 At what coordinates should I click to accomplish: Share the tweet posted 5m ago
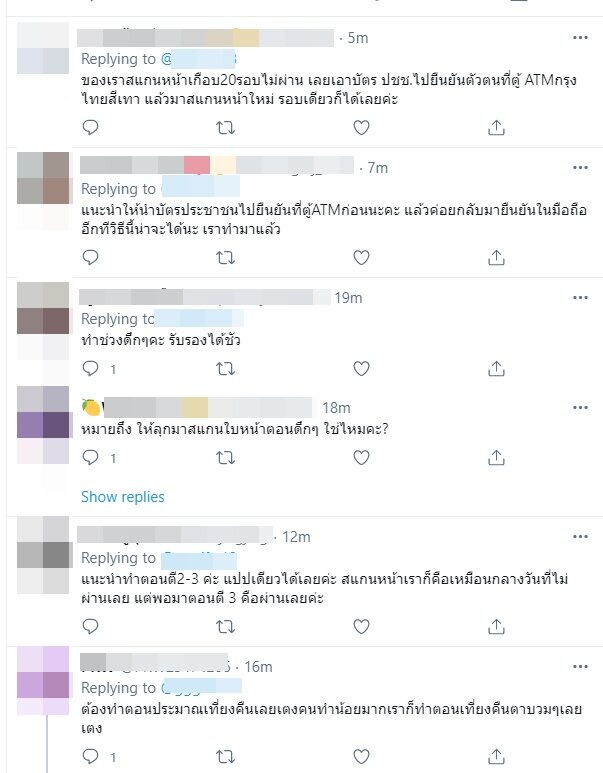[x=496, y=128]
